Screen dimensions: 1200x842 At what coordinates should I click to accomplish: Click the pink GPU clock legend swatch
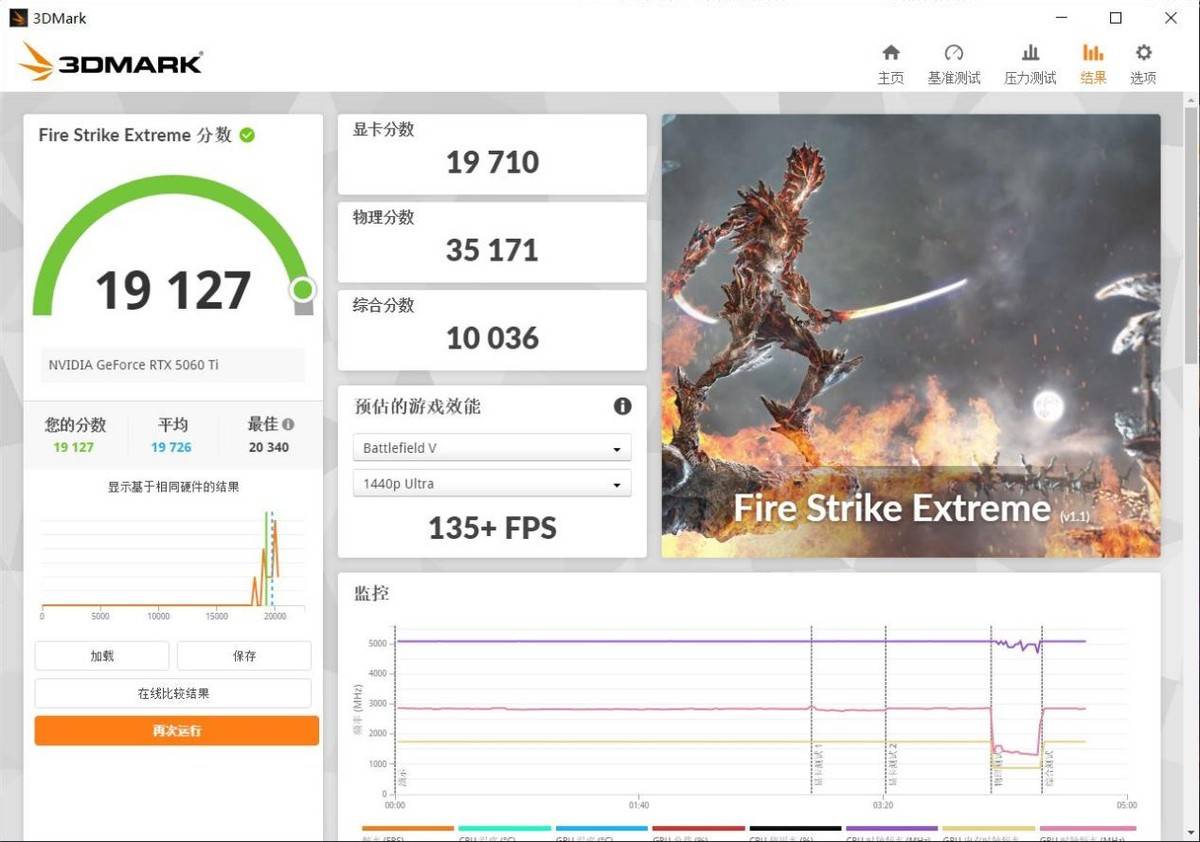click(x=1087, y=830)
